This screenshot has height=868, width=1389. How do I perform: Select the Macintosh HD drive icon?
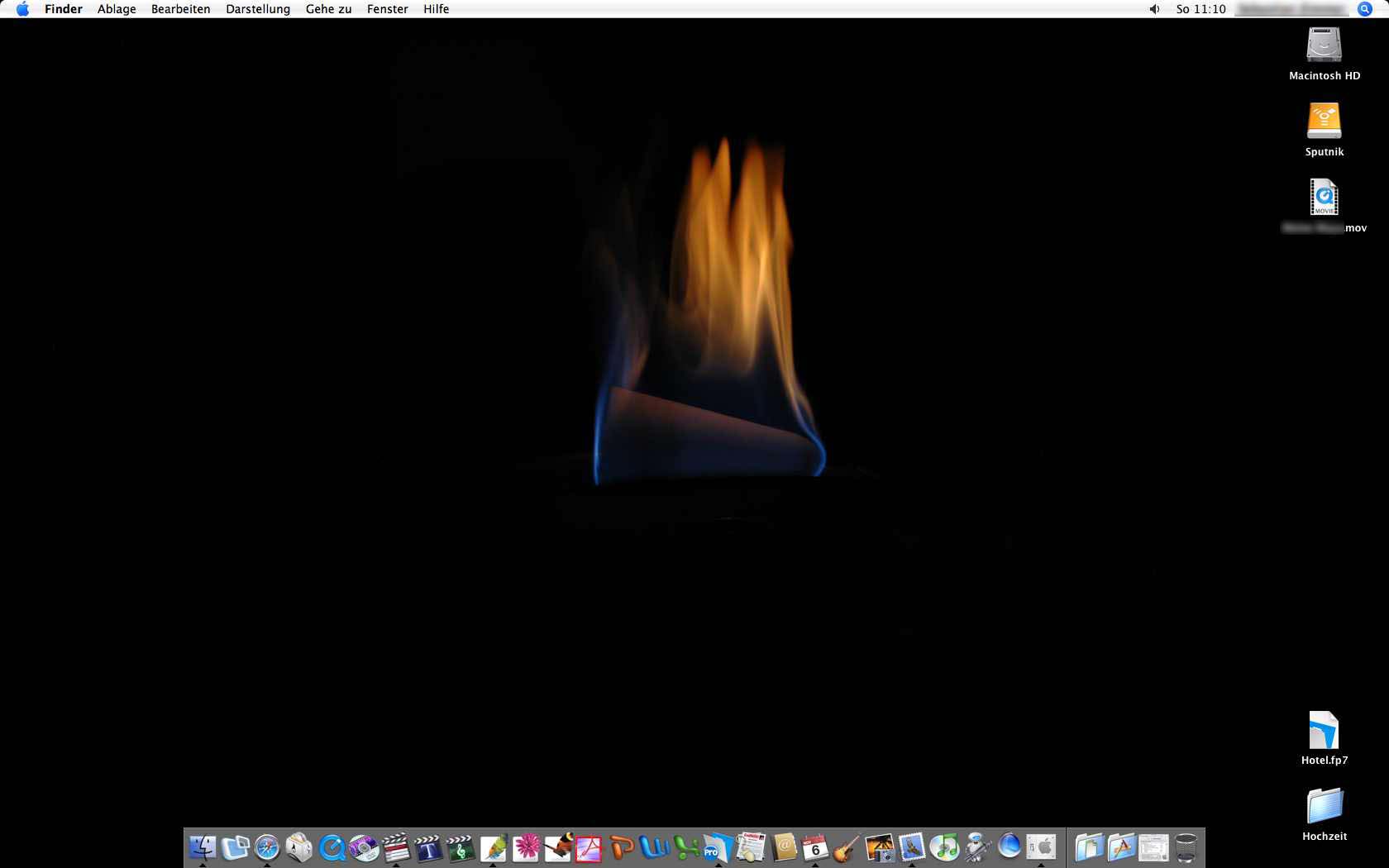tap(1324, 45)
